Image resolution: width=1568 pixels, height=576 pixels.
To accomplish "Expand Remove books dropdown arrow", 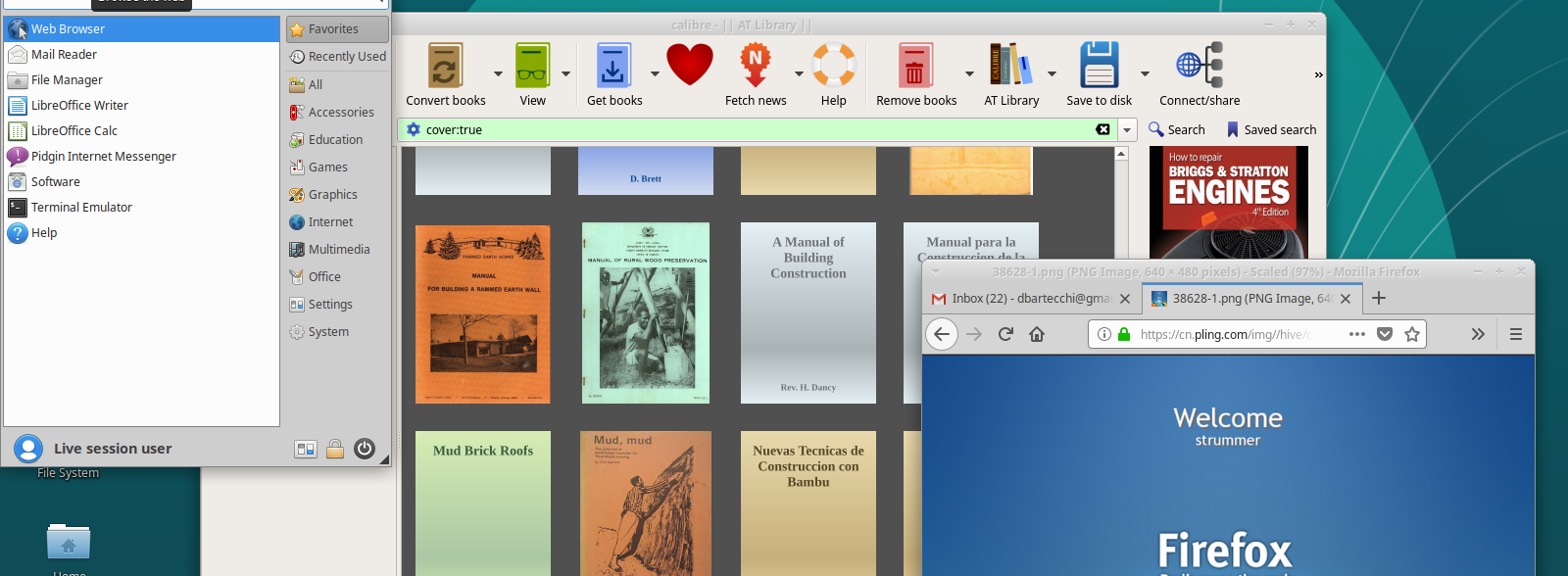I will 969,73.
